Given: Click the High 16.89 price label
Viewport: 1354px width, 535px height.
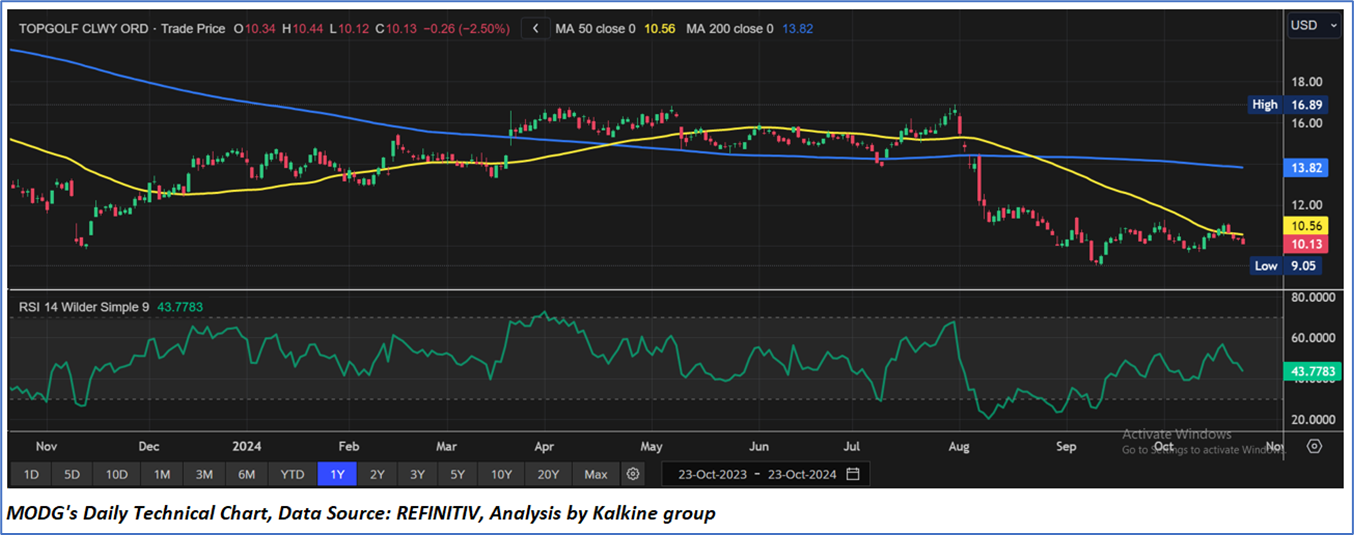Looking at the screenshot, I should point(1288,104).
